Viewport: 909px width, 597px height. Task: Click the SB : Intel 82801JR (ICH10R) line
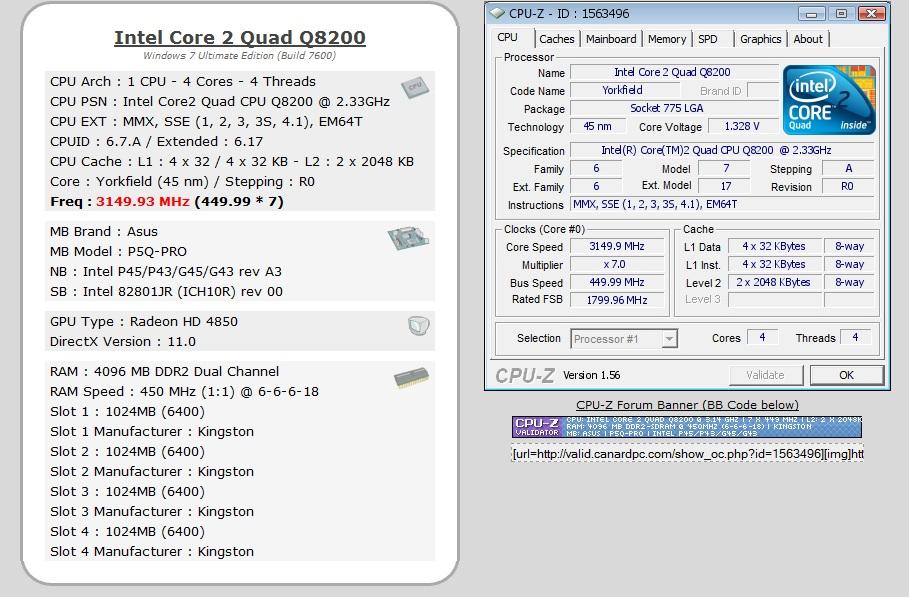166,292
